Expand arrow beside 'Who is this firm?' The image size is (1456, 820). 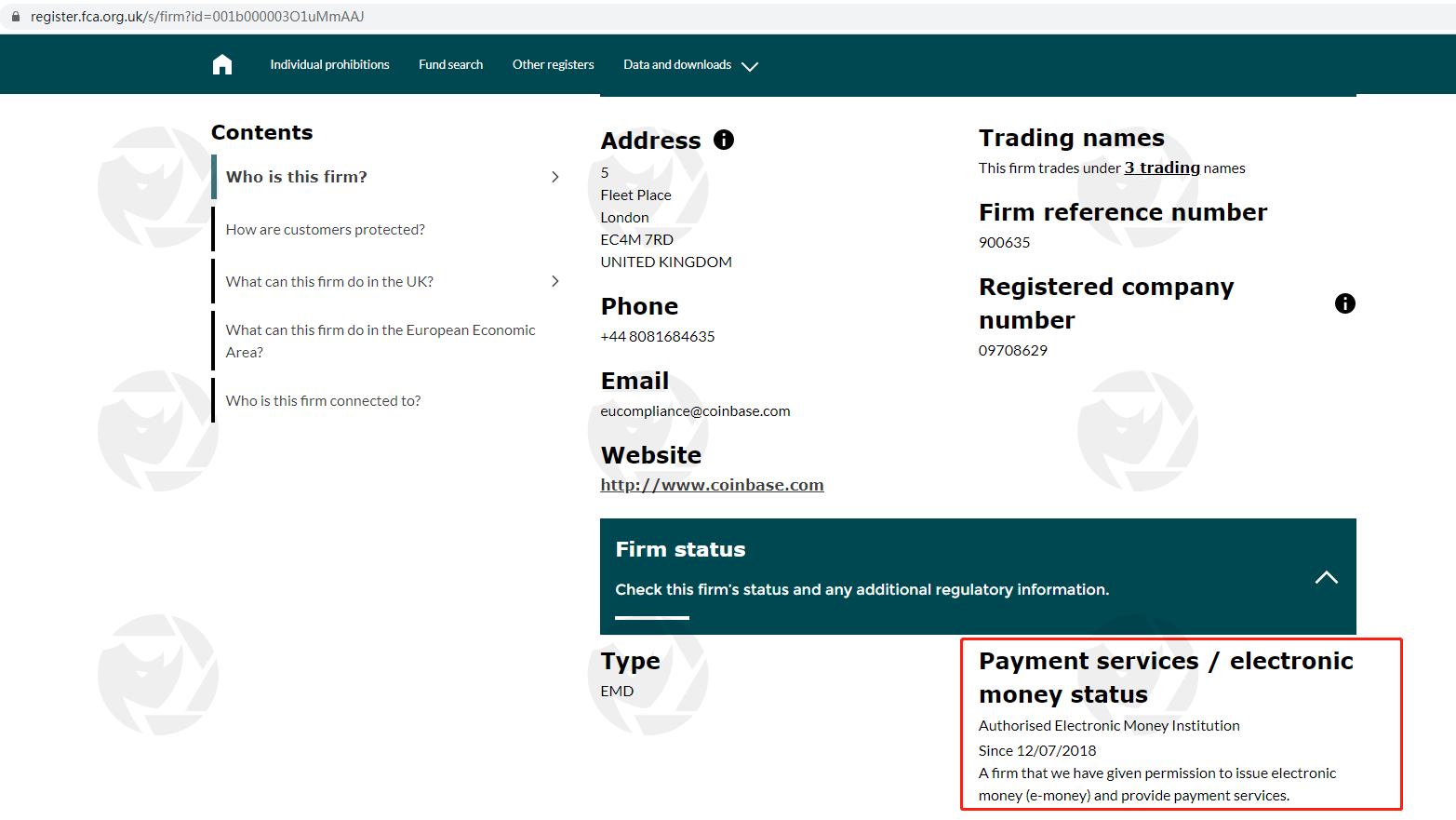coord(555,177)
